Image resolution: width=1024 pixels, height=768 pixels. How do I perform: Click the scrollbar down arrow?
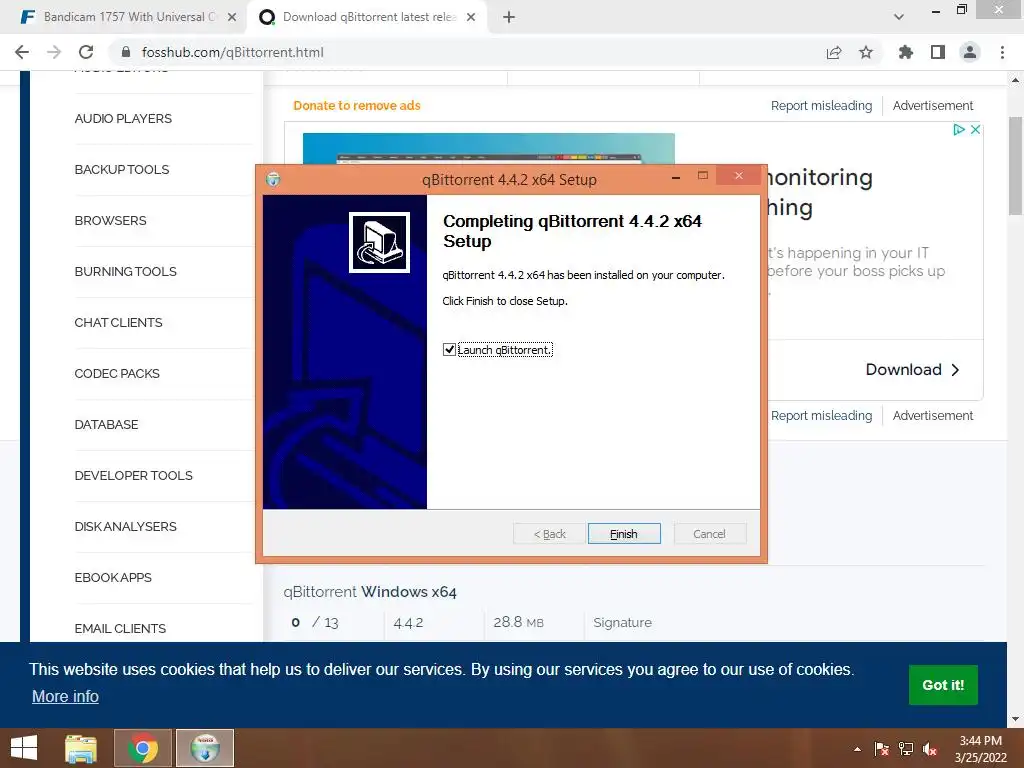pos(1015,719)
